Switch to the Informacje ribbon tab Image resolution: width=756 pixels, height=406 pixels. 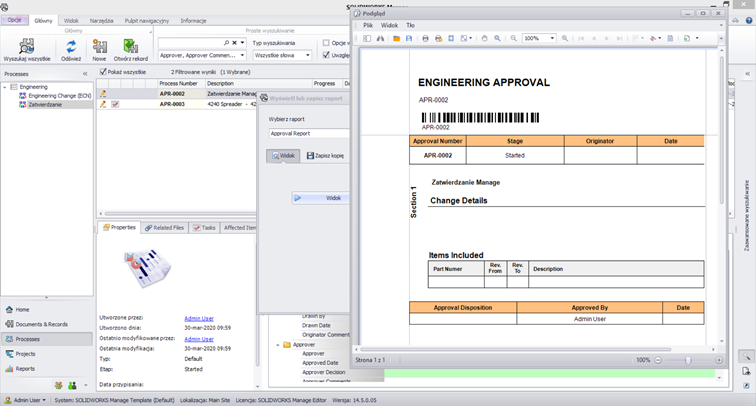[x=193, y=21]
